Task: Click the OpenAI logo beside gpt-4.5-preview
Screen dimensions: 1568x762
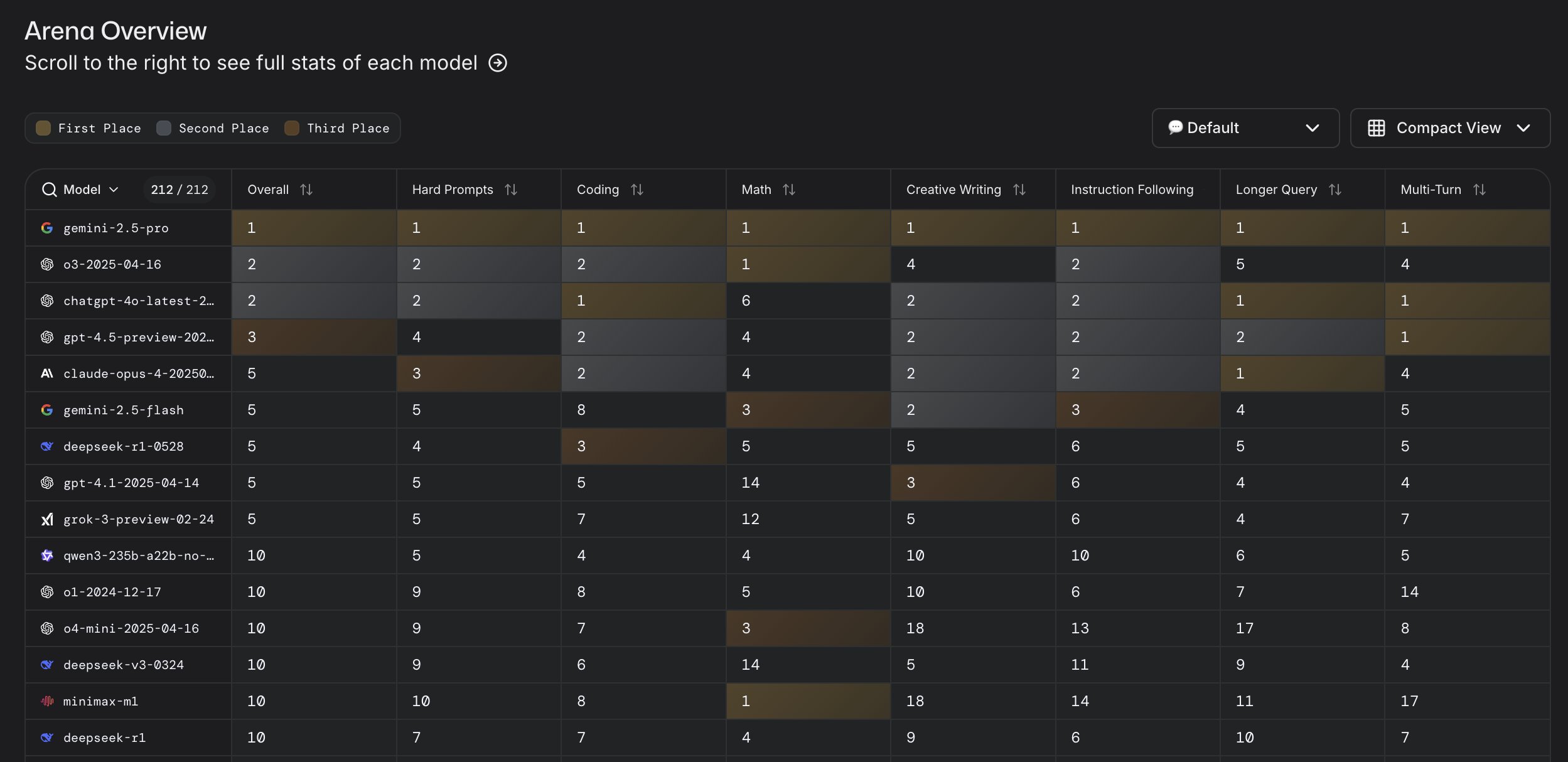Action: click(47, 337)
